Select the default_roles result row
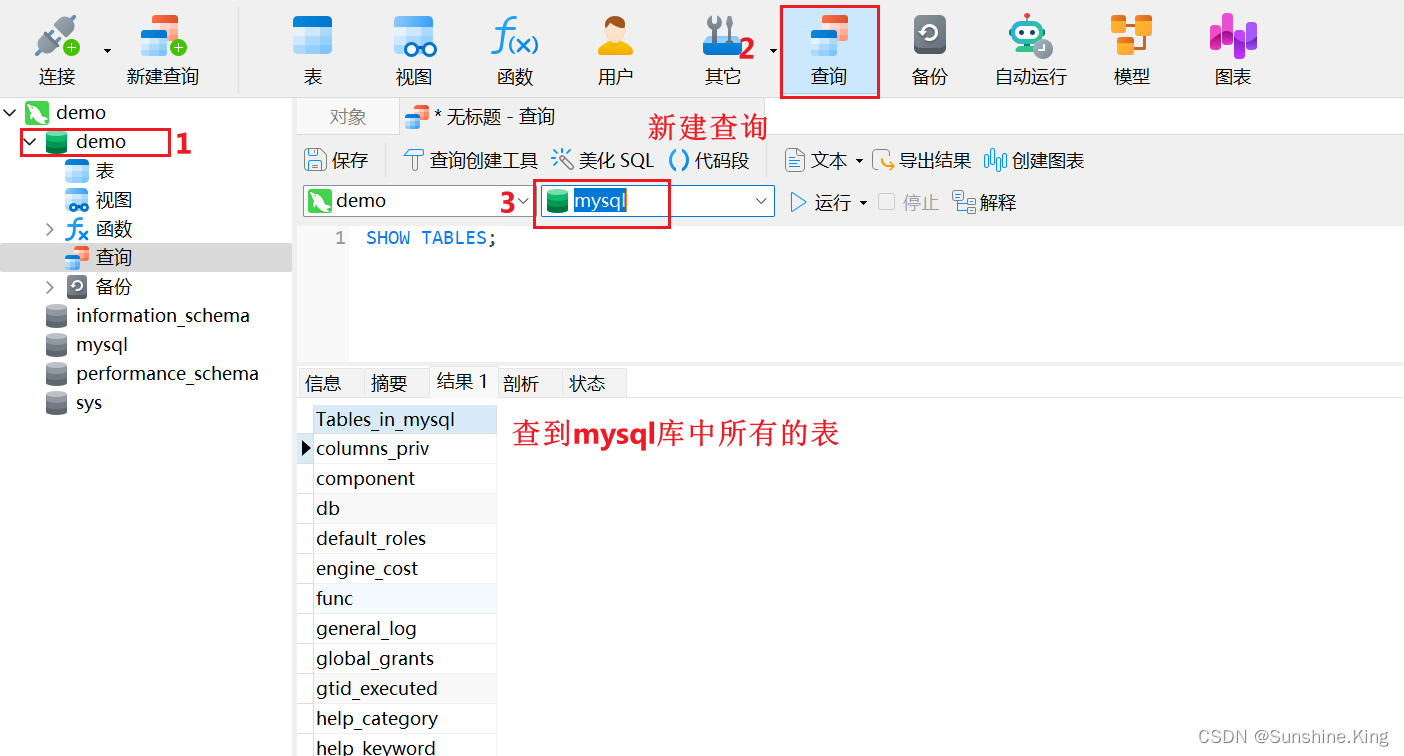 pyautogui.click(x=405, y=539)
